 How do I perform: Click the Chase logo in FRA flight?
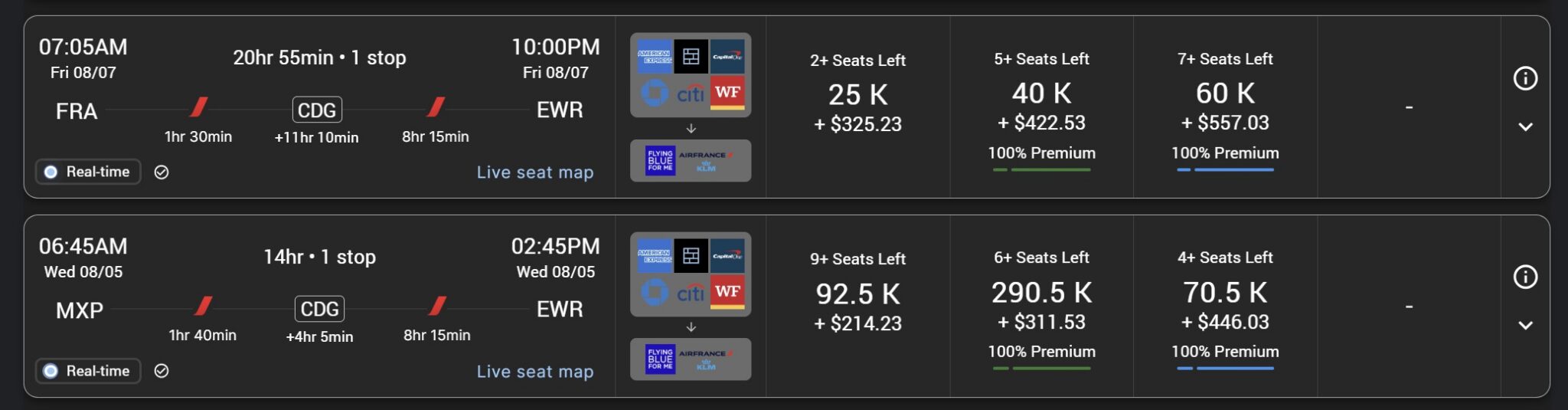point(654,93)
